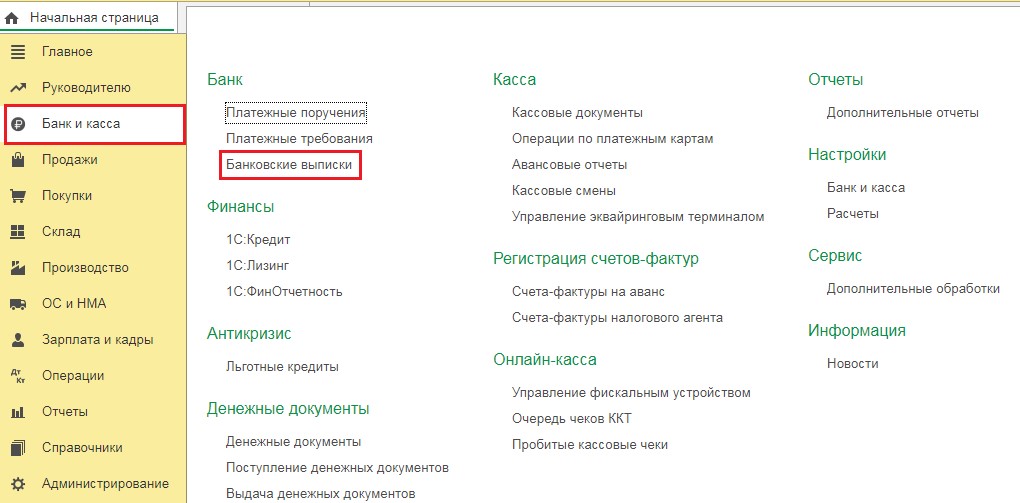The height and width of the screenshot is (503, 1020).
Task: Click the ruble icon of Банк и касса
Action: (18, 124)
